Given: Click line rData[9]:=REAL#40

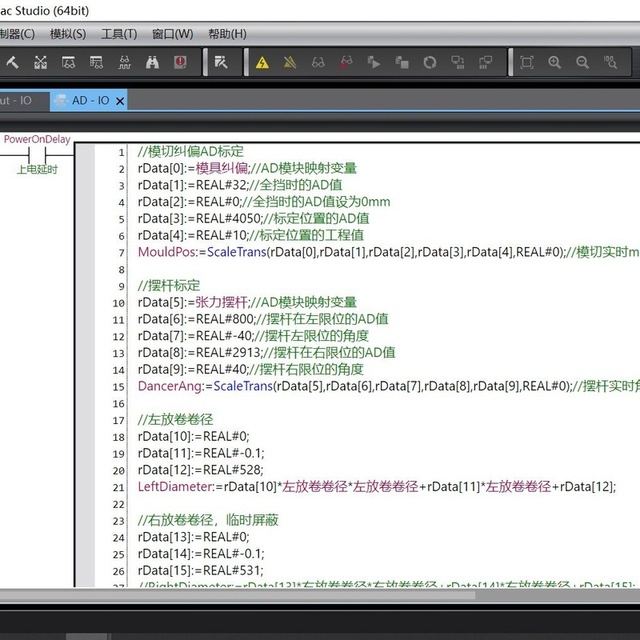Looking at the screenshot, I should (x=250, y=369).
